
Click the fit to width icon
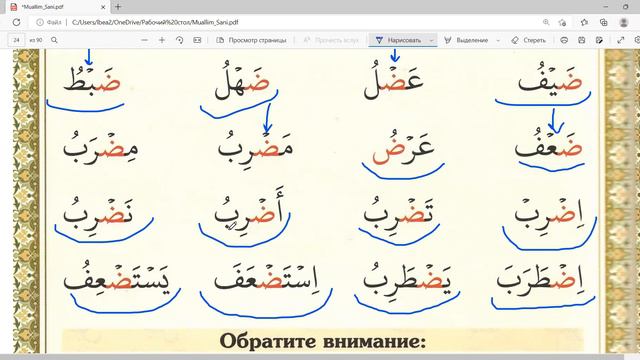click(x=197, y=40)
